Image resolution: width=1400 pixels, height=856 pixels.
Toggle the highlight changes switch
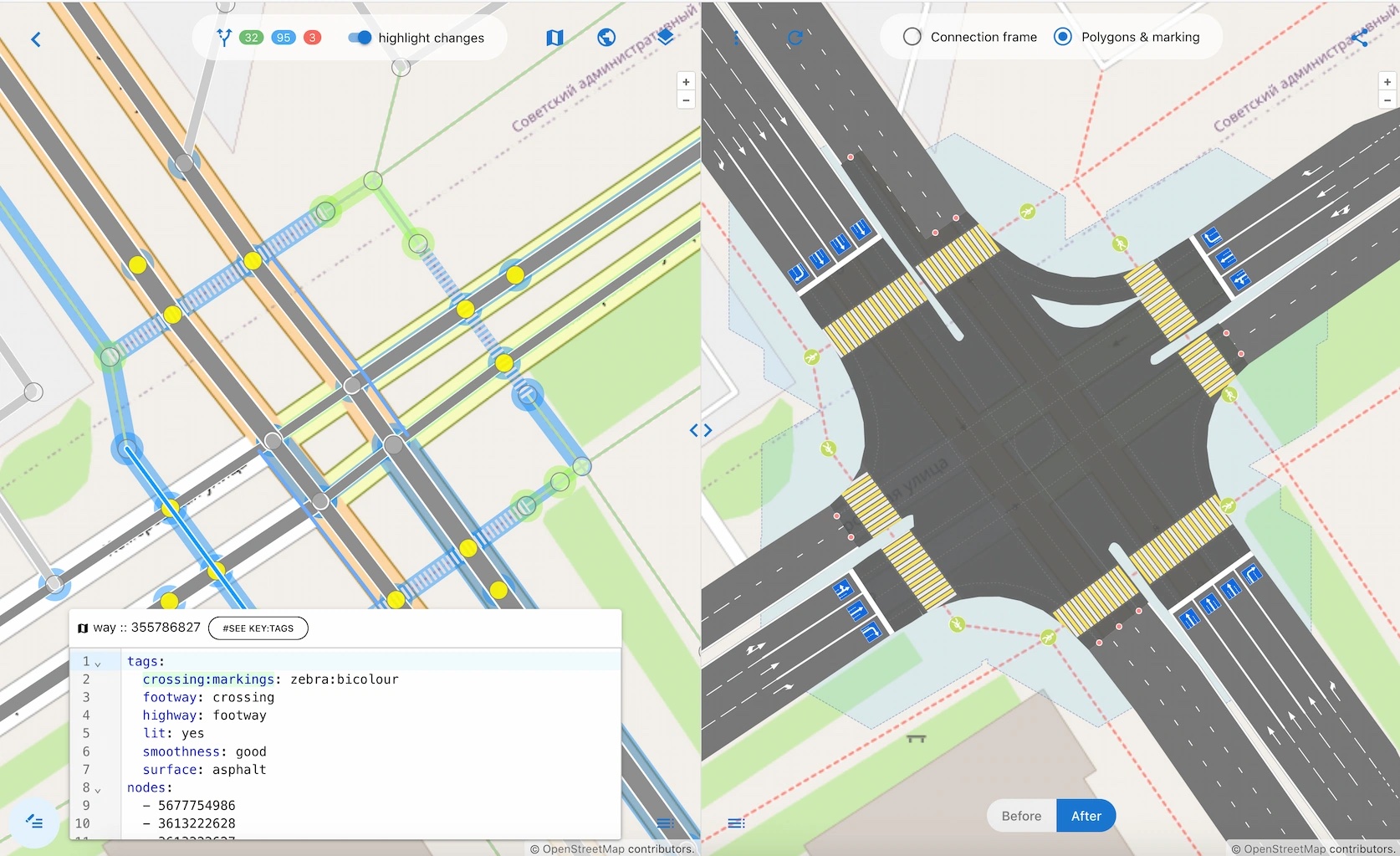(x=360, y=38)
